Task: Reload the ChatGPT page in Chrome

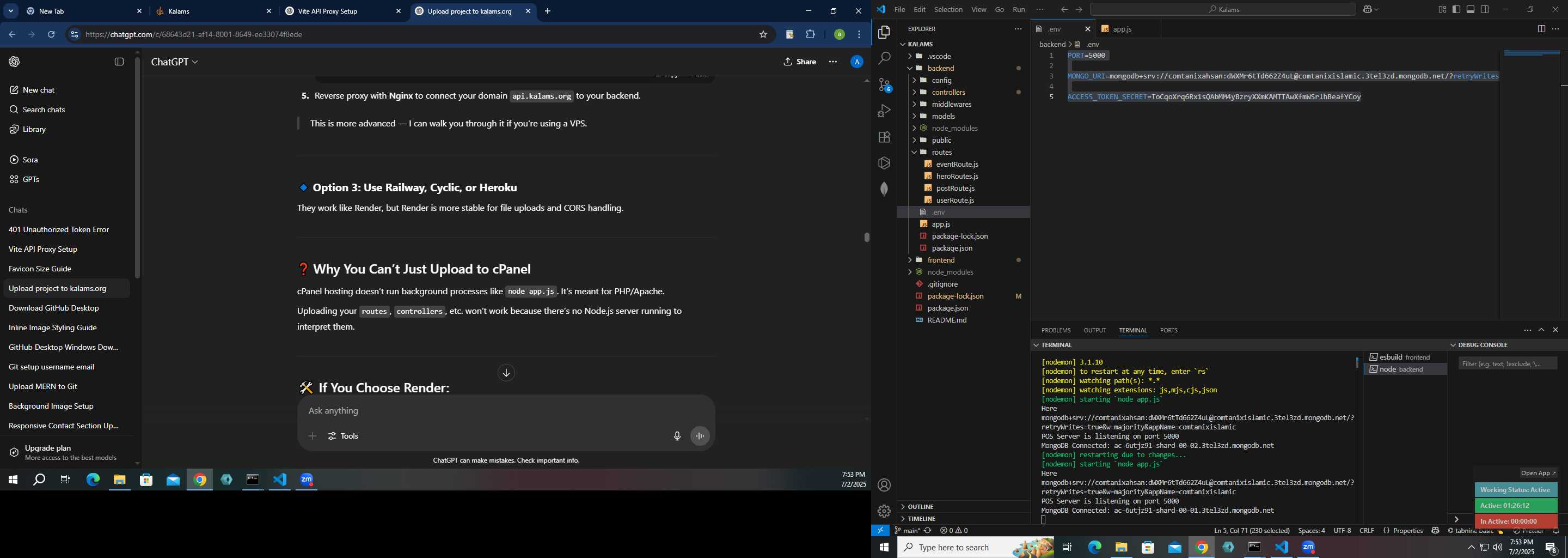Action: click(x=52, y=35)
